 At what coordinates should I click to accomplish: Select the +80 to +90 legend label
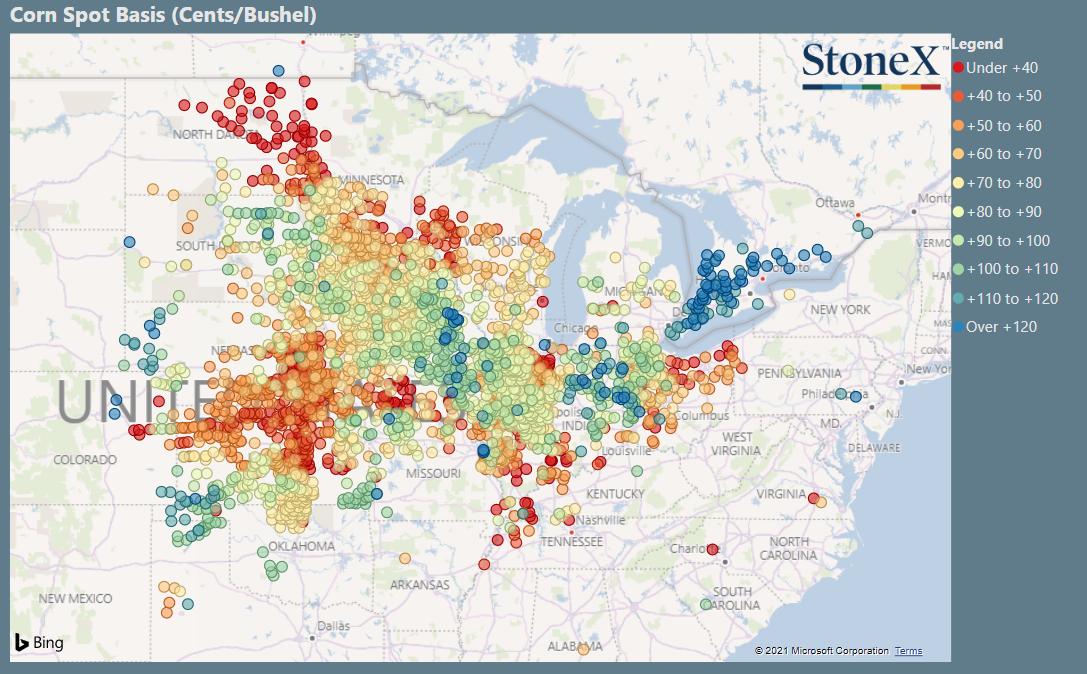click(1004, 211)
